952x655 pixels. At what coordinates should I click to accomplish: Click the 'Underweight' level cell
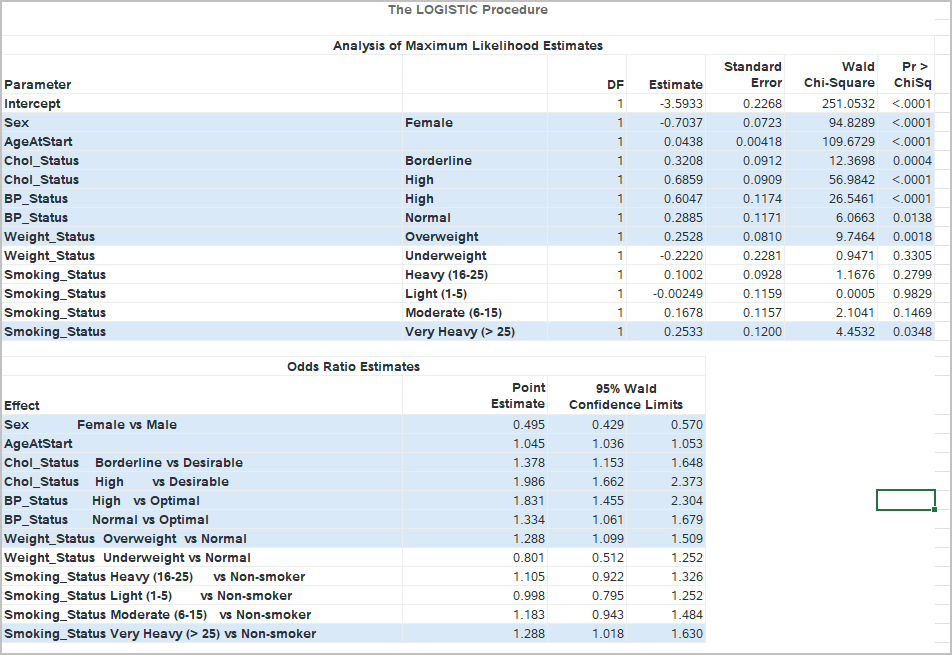(445, 256)
